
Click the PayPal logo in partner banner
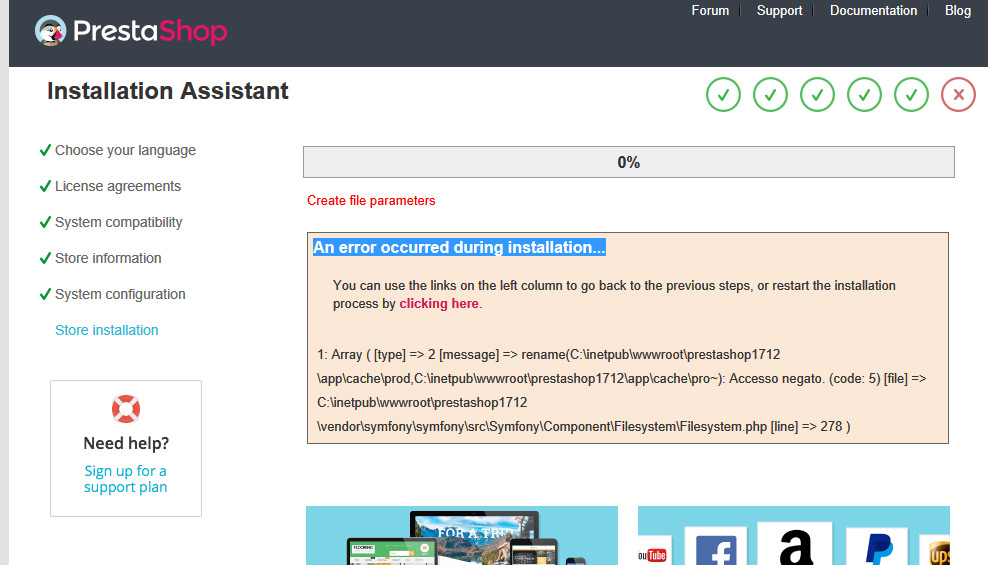[880, 548]
